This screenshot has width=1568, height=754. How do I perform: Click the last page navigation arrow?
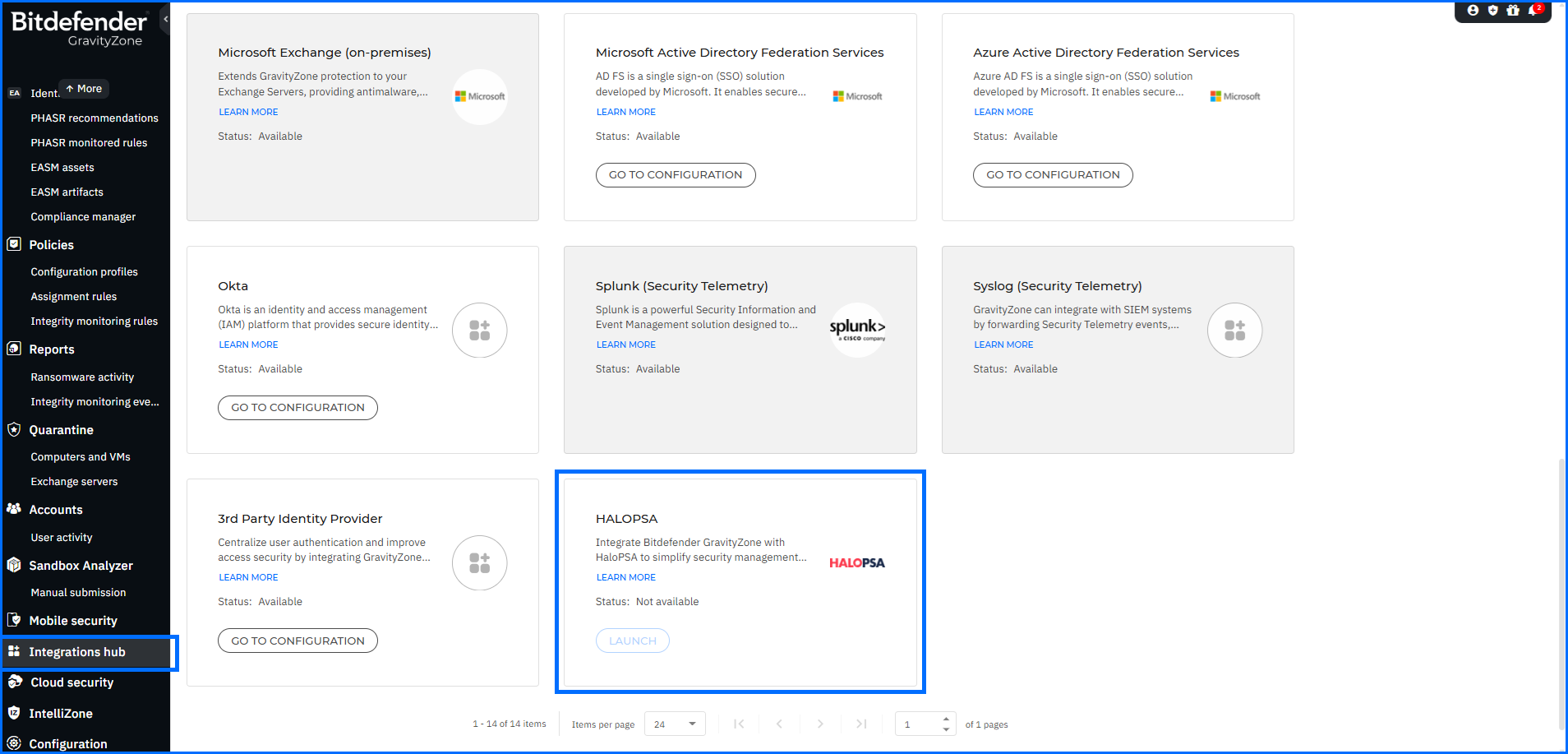pos(861,724)
